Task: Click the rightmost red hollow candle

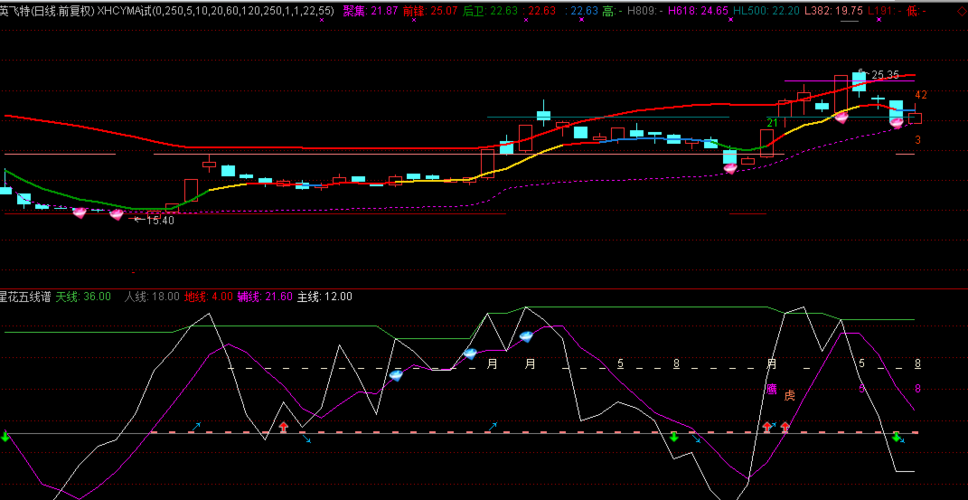Action: [x=915, y=119]
